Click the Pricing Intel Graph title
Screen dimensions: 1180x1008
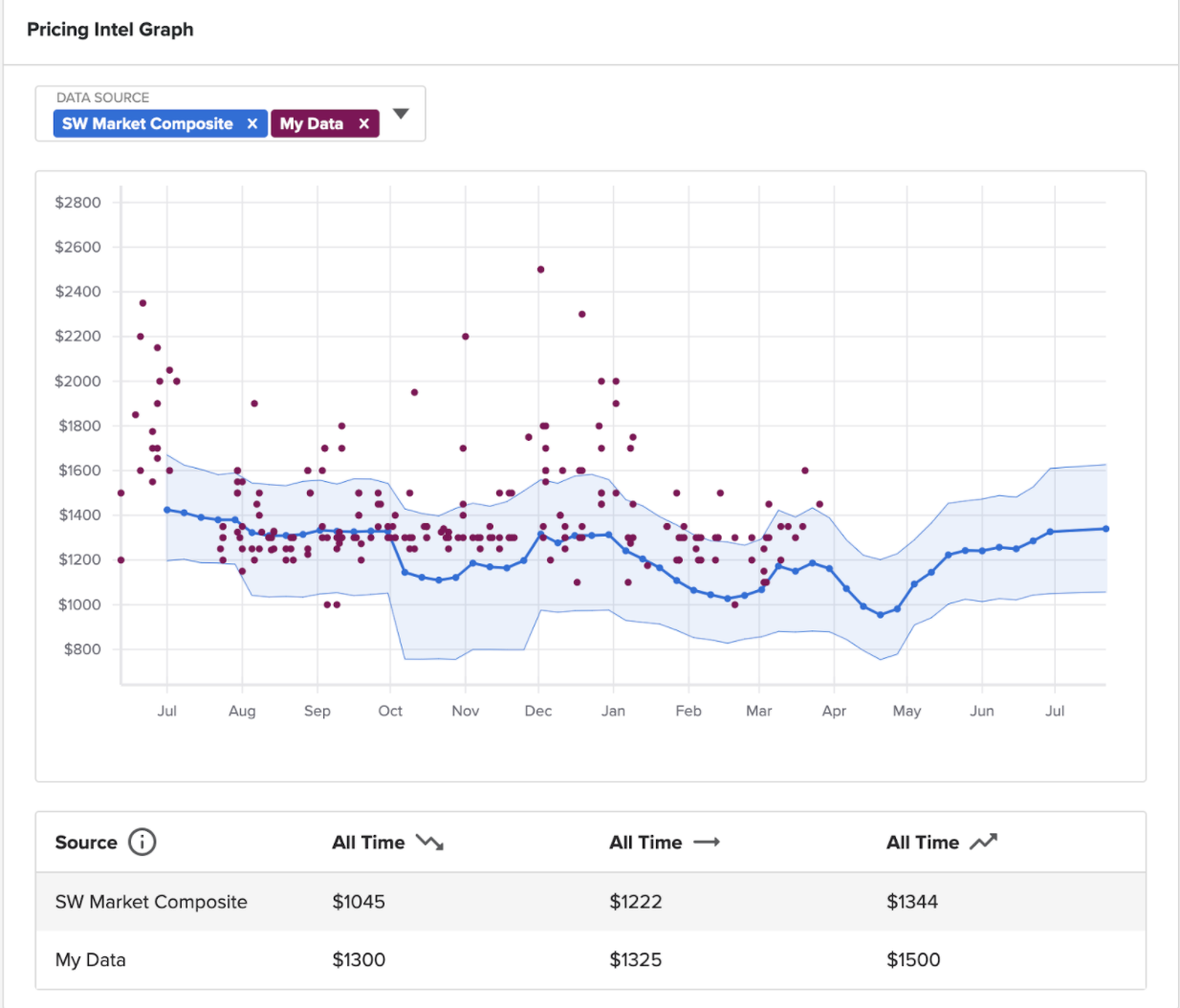tap(110, 30)
